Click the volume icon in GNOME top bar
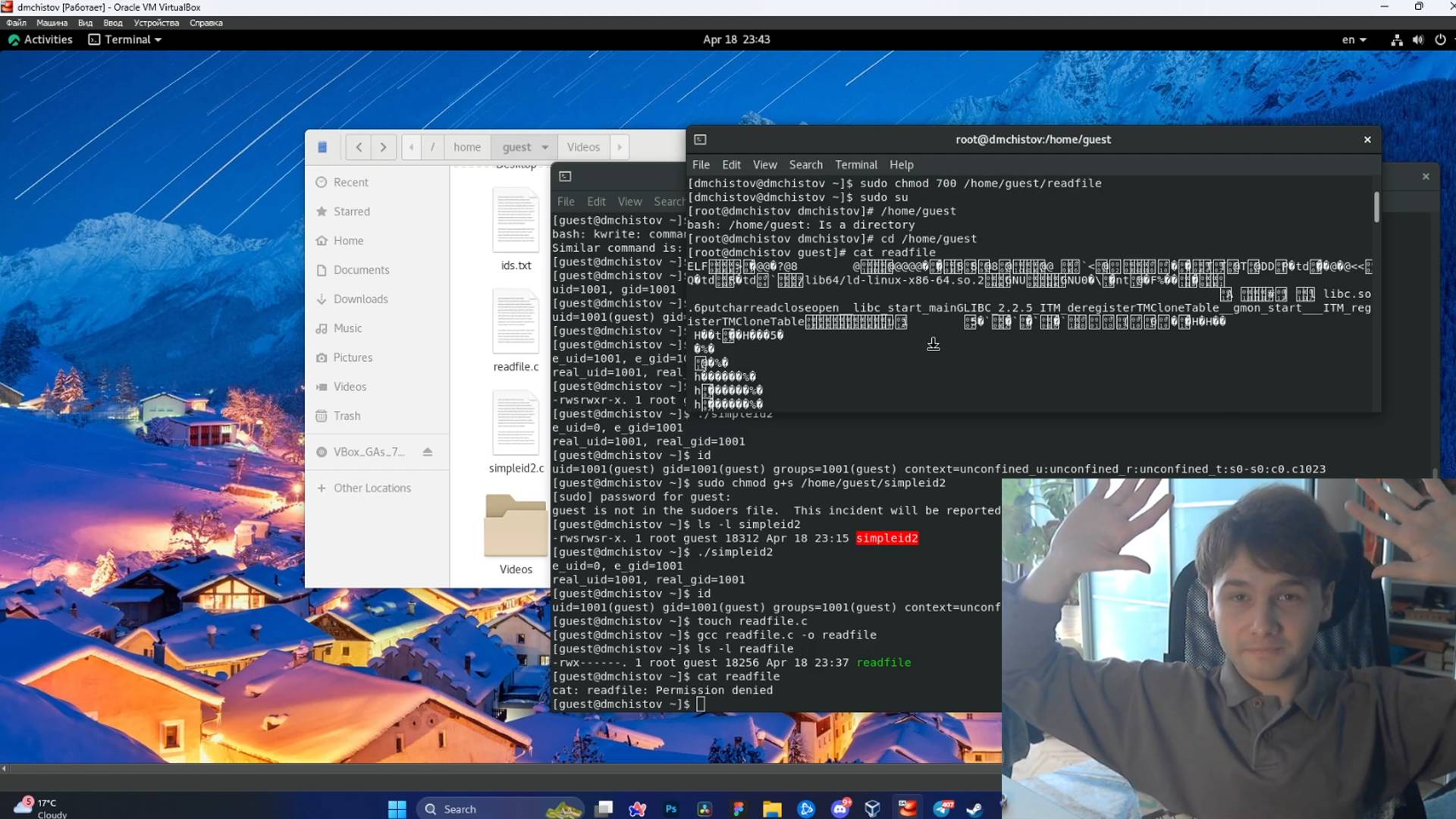 tap(1417, 39)
